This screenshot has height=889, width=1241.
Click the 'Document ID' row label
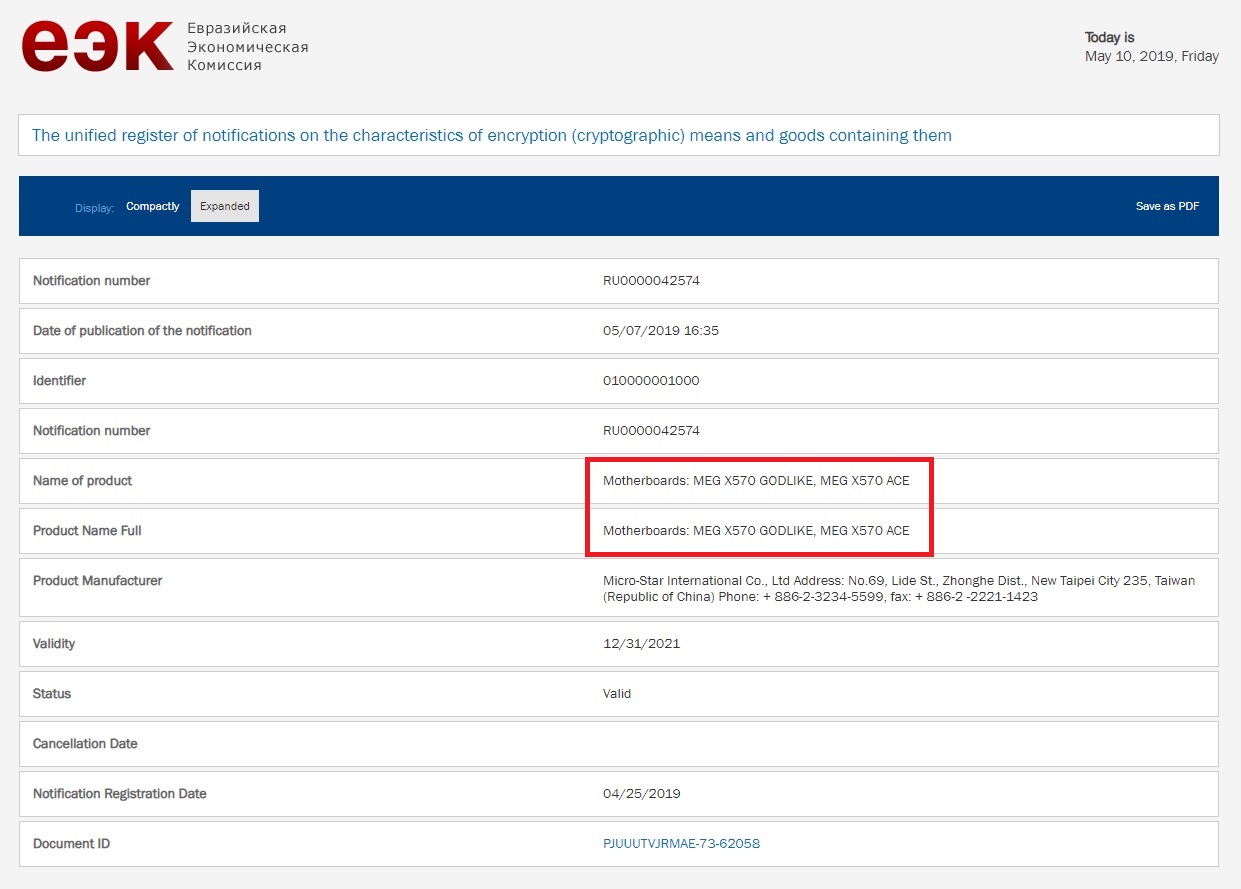click(71, 843)
